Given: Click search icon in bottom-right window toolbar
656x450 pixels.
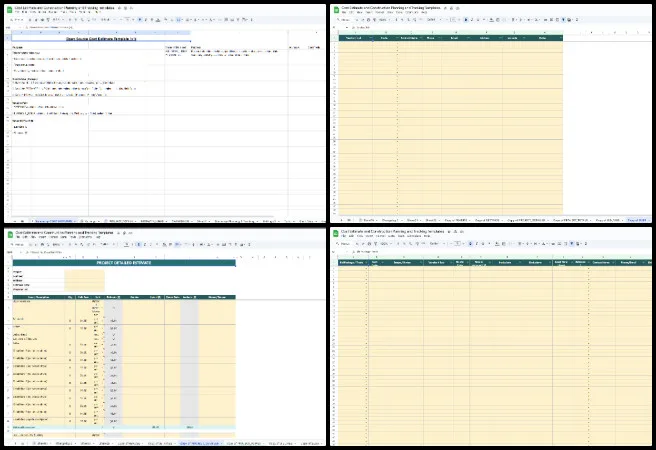Looking at the screenshot, I should tap(337, 244).
